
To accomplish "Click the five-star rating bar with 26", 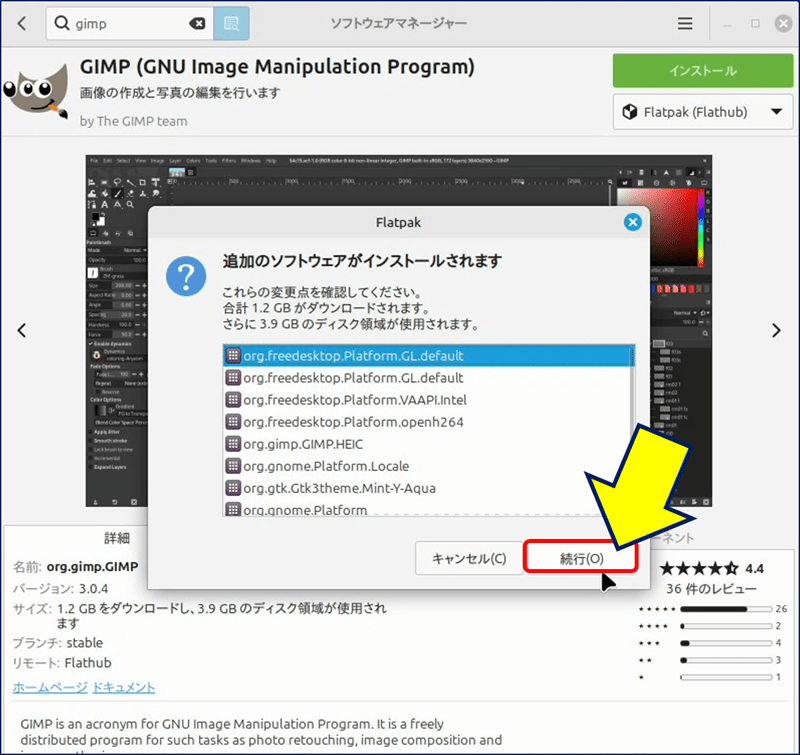I will (x=726, y=609).
